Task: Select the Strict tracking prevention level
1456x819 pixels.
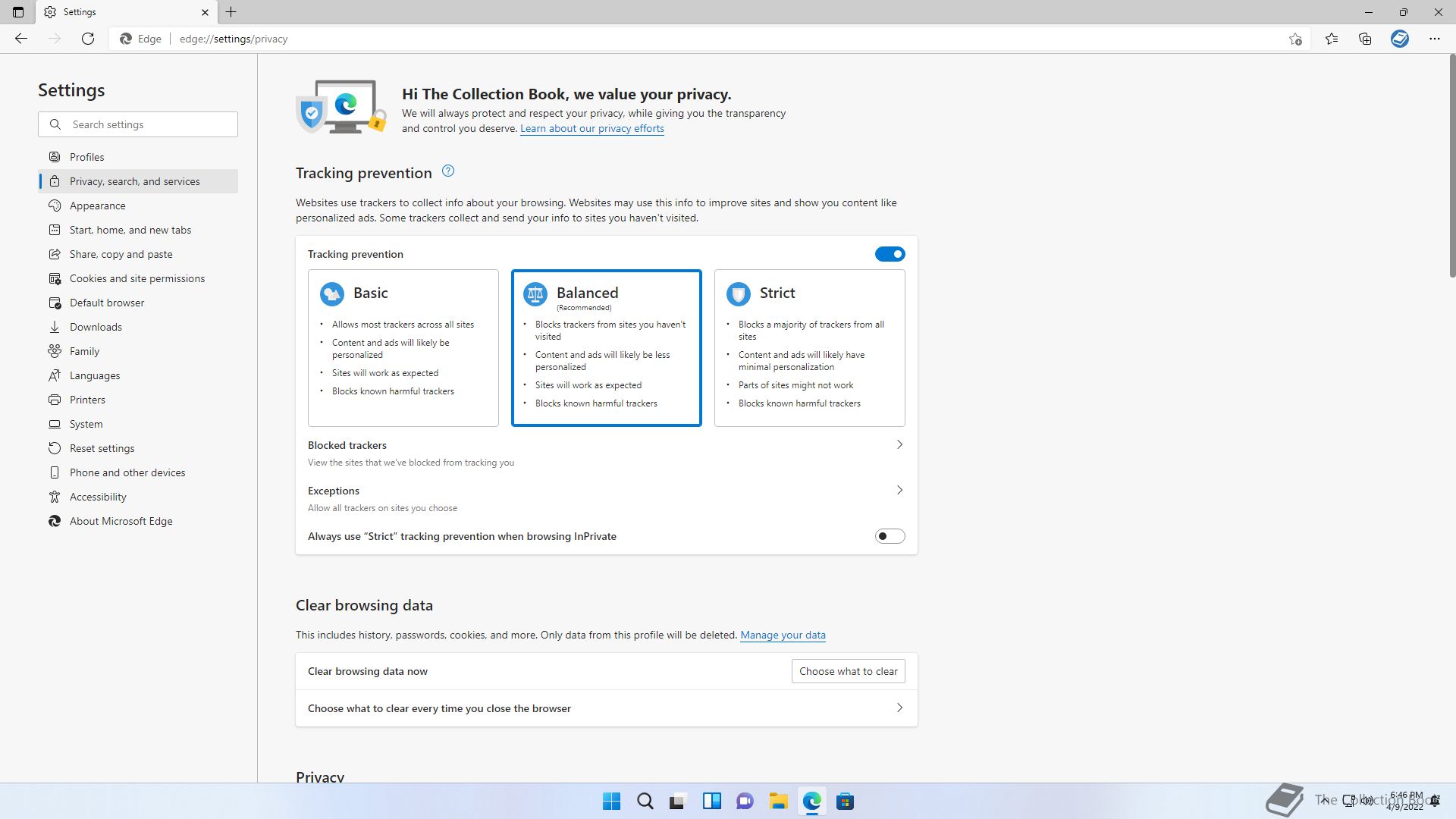Action: coord(810,348)
